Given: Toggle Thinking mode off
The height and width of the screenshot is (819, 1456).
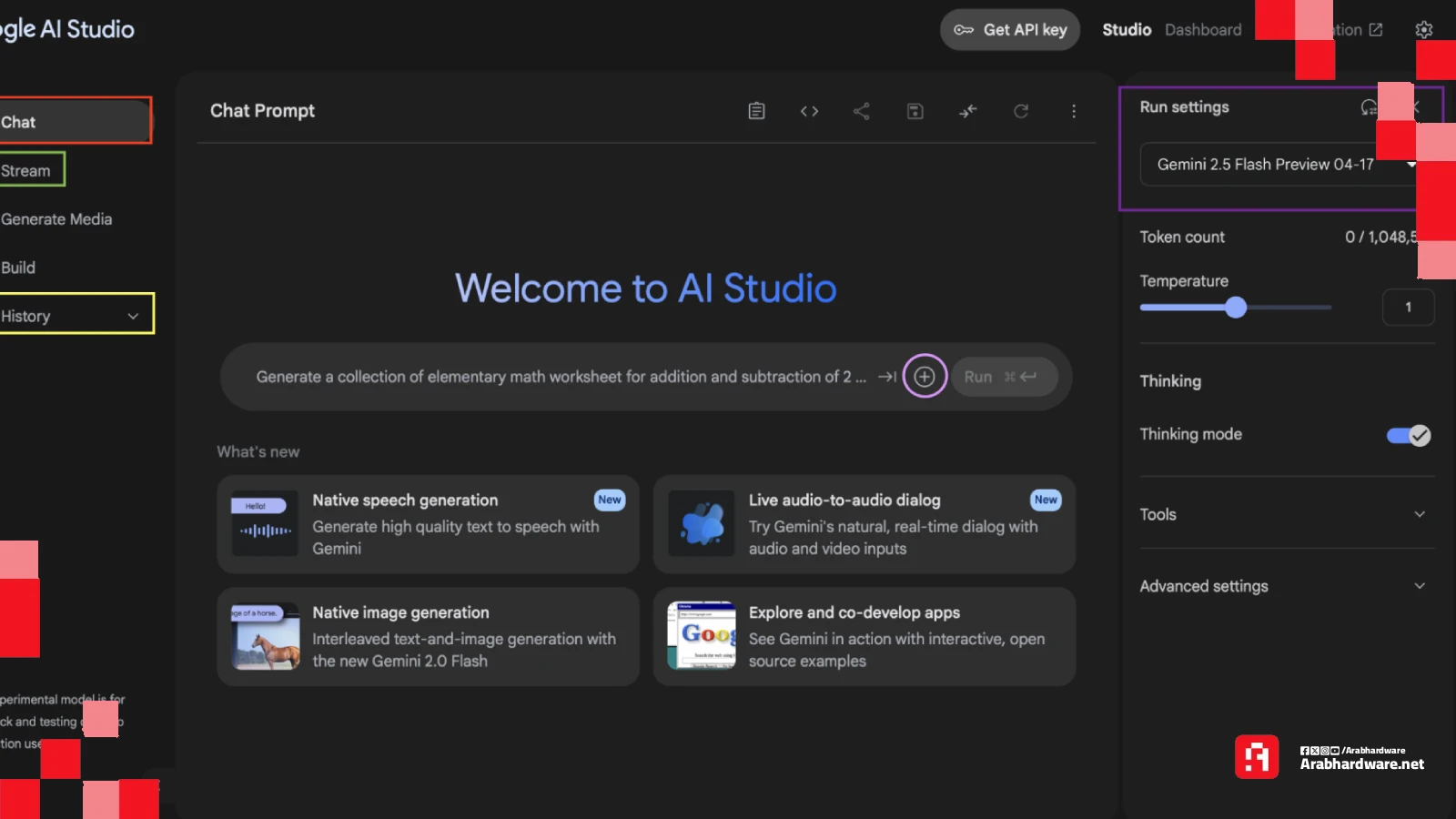Looking at the screenshot, I should pos(1408,436).
